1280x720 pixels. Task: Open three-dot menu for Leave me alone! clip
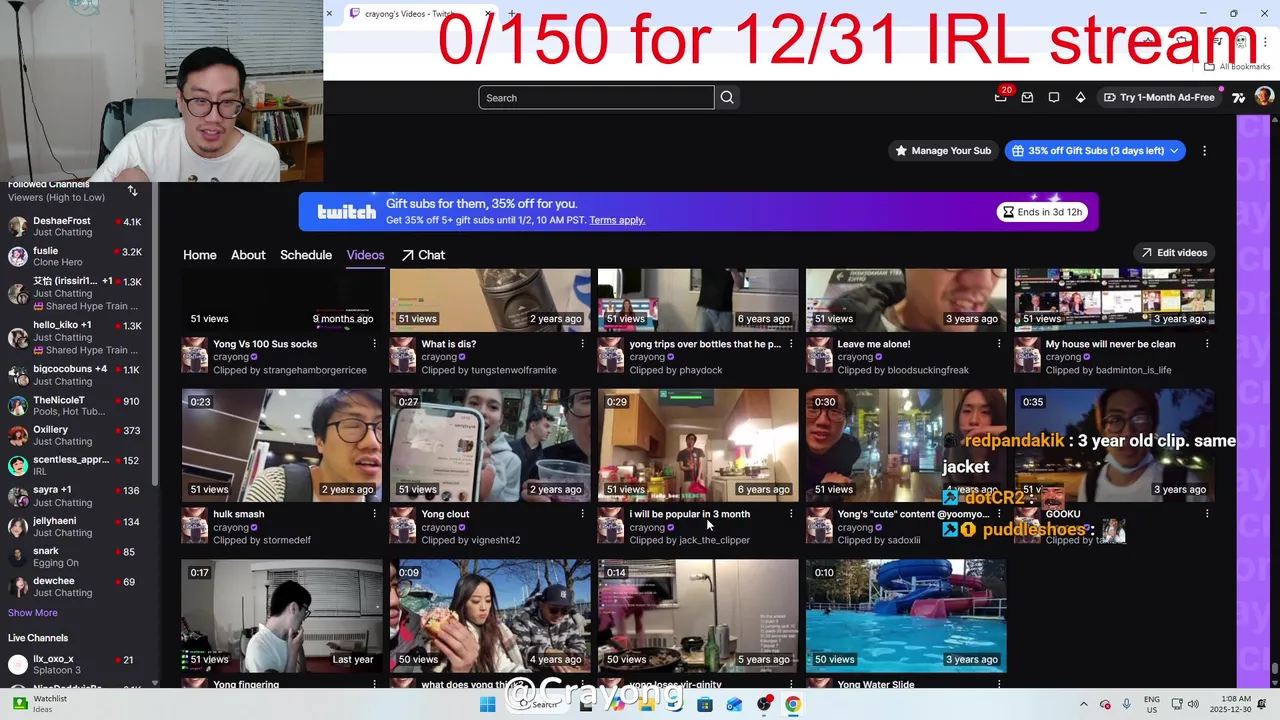(x=998, y=344)
